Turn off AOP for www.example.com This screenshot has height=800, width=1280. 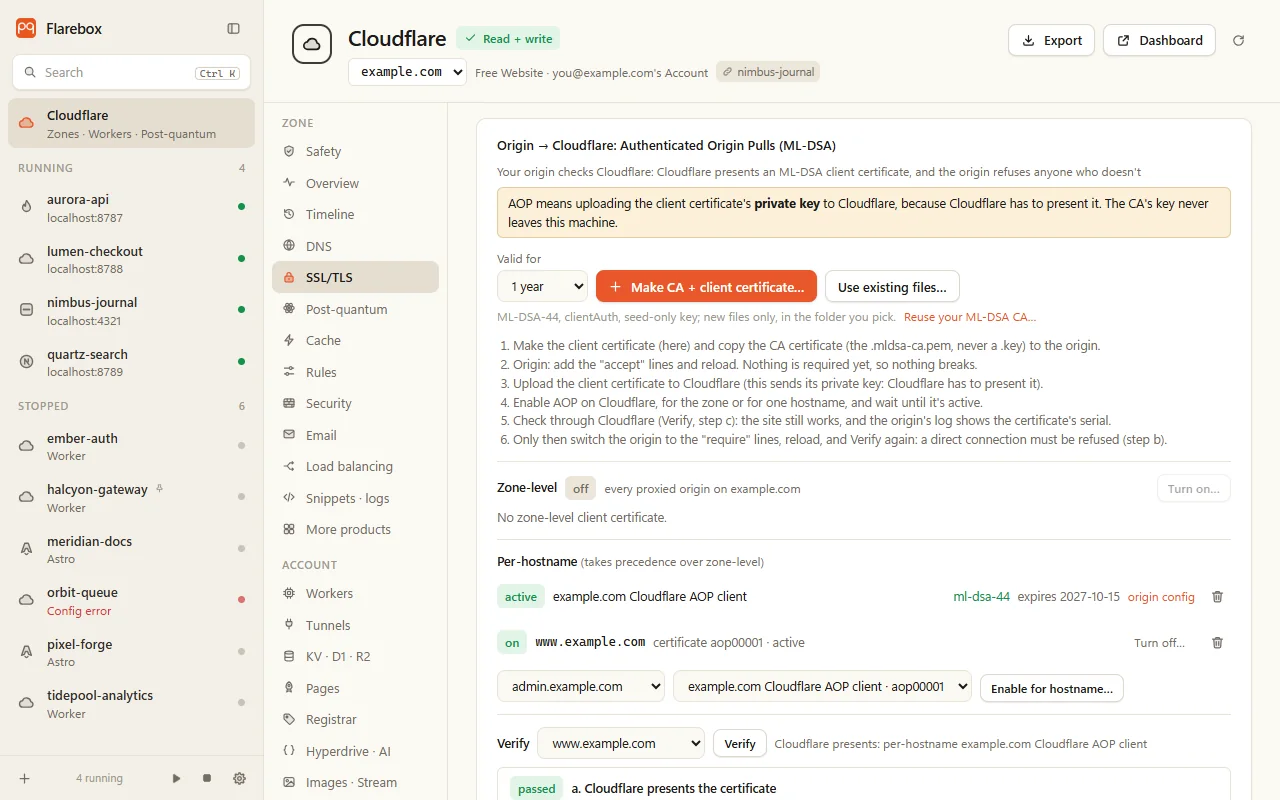tap(1159, 643)
